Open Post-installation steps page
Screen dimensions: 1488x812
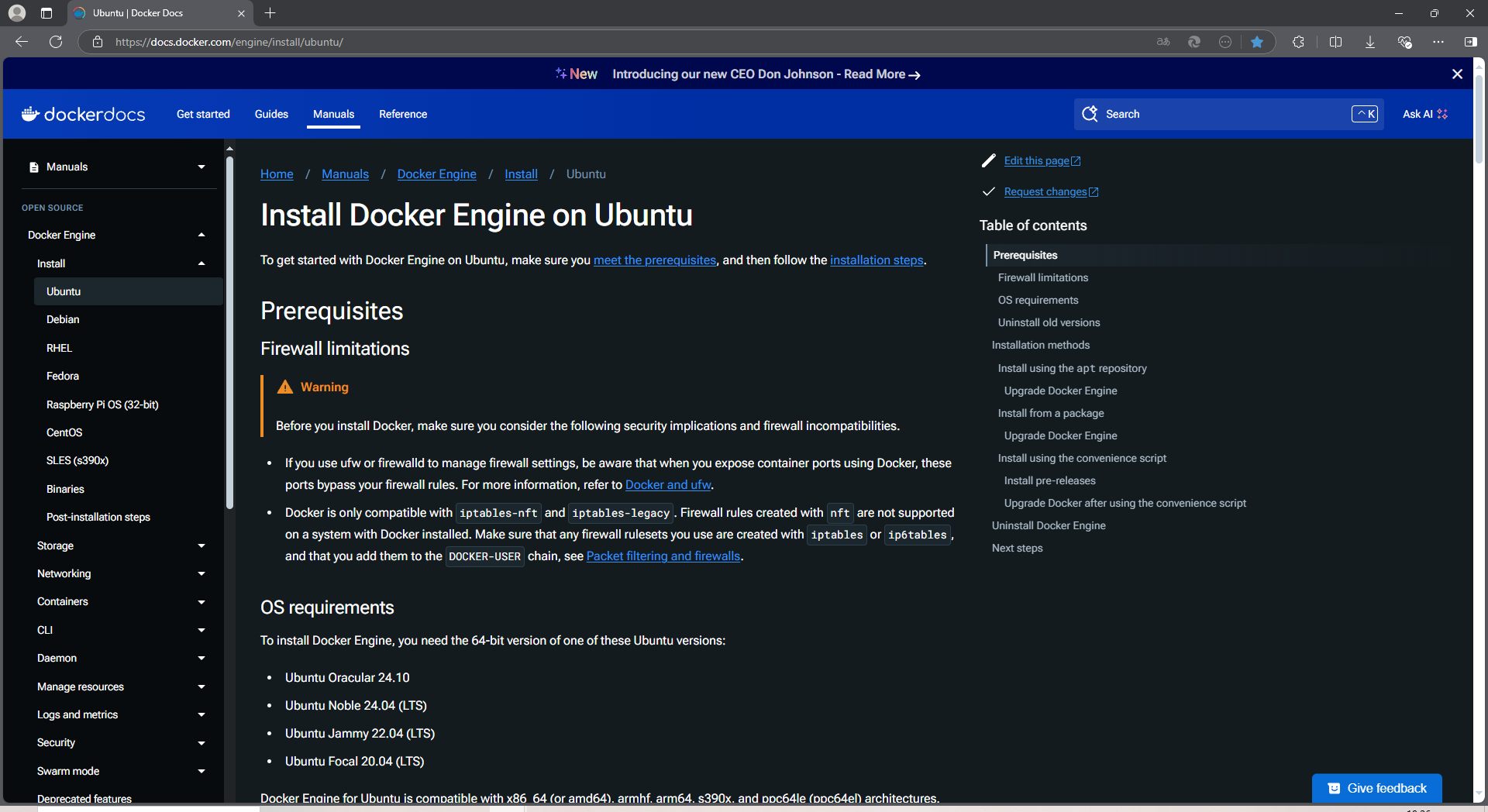point(98,517)
